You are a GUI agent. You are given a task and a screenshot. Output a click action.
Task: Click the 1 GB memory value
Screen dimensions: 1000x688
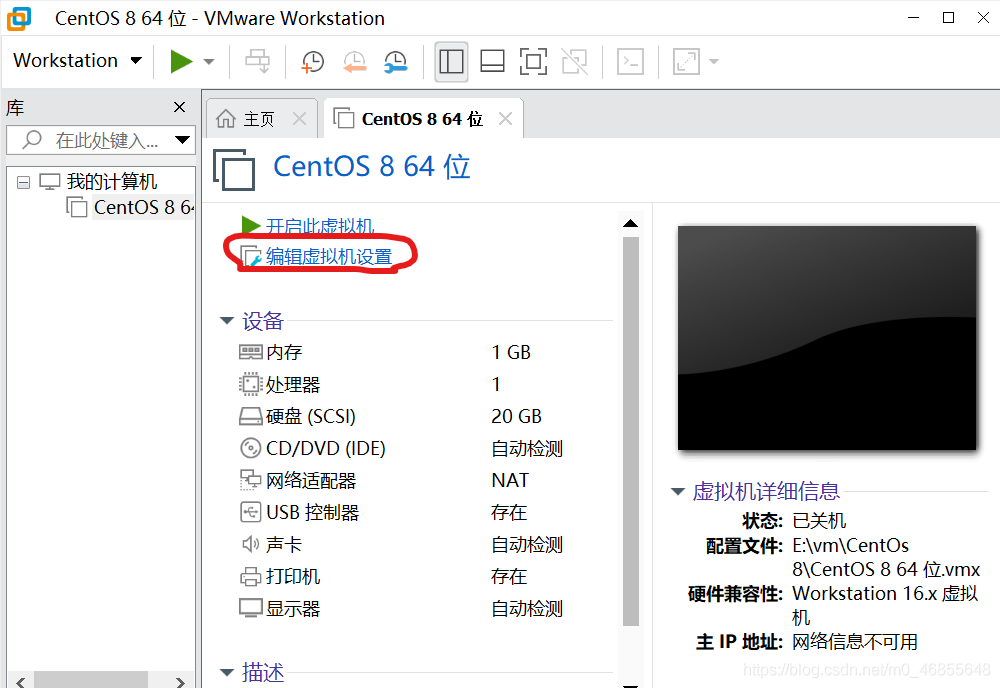[511, 352]
